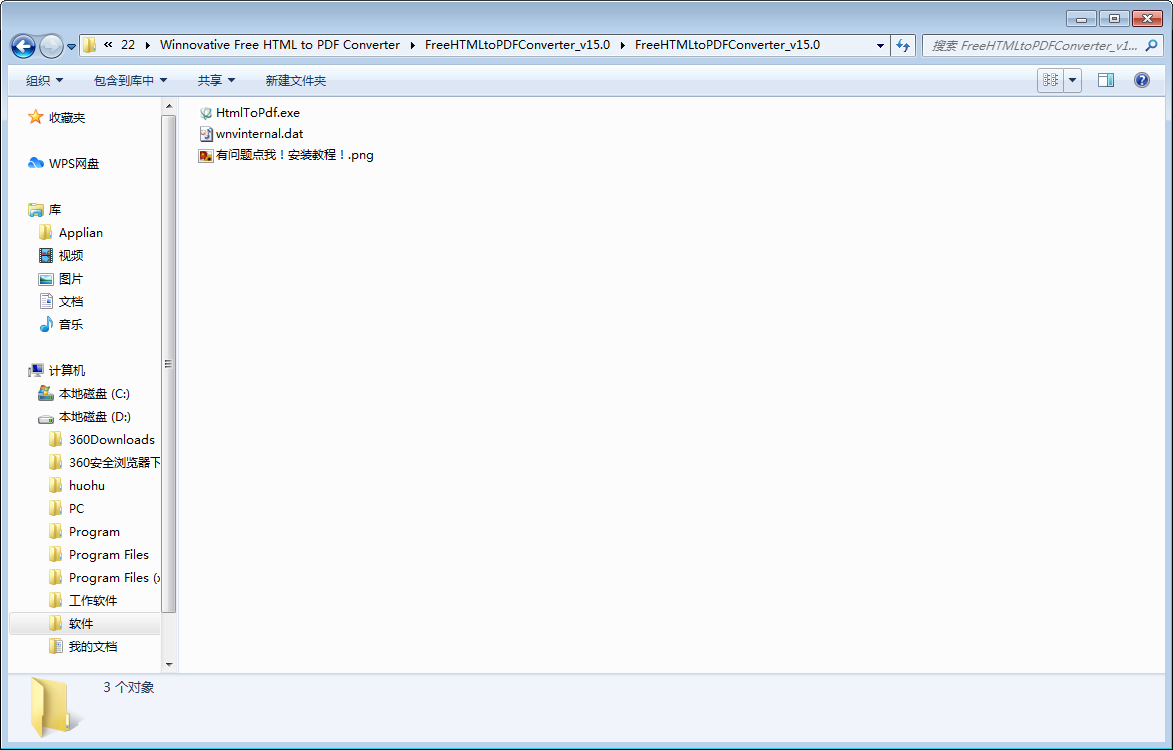Open the Help question mark icon

pos(1141,80)
